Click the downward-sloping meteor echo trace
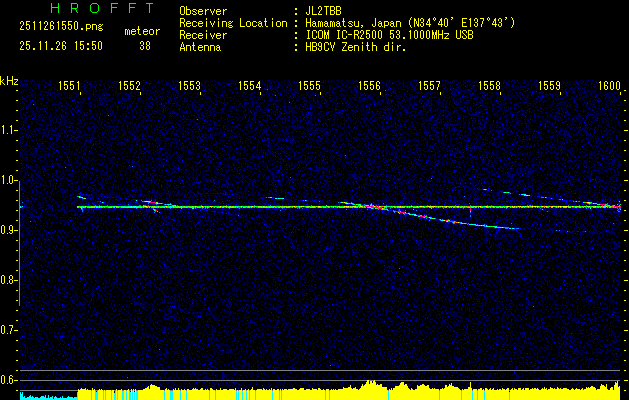Viewport: 629px width, 400px height. [x=460, y=221]
